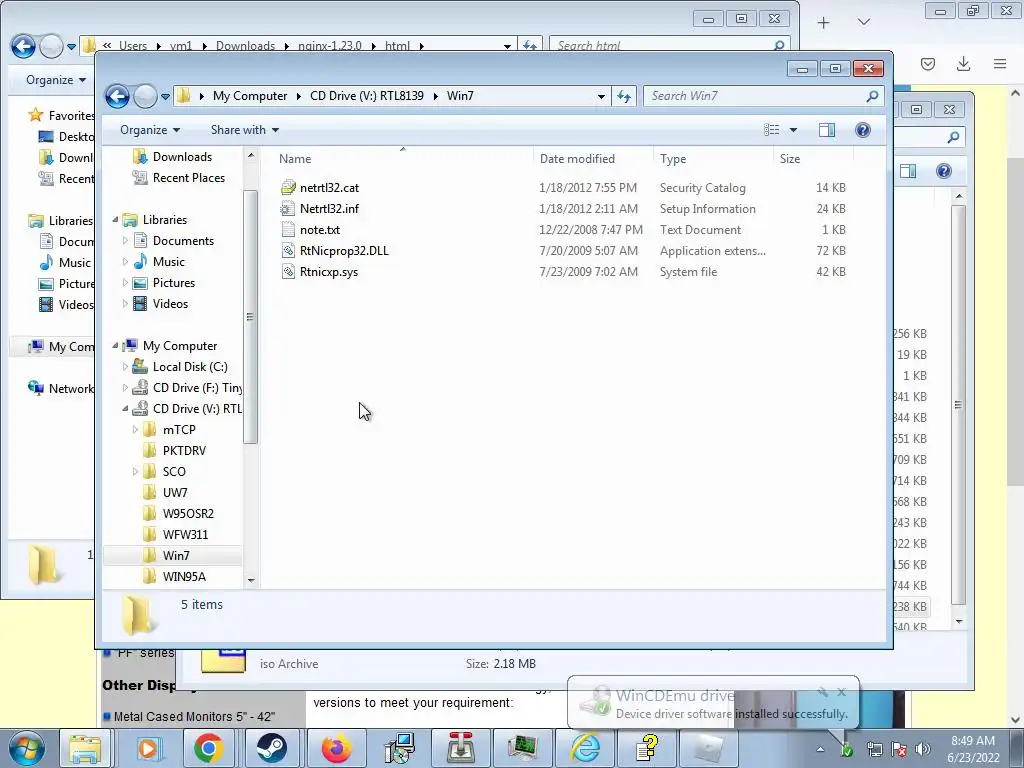Screen dimensions: 1024x768
Task: Click the Search Win7 field
Action: pyautogui.click(x=762, y=96)
